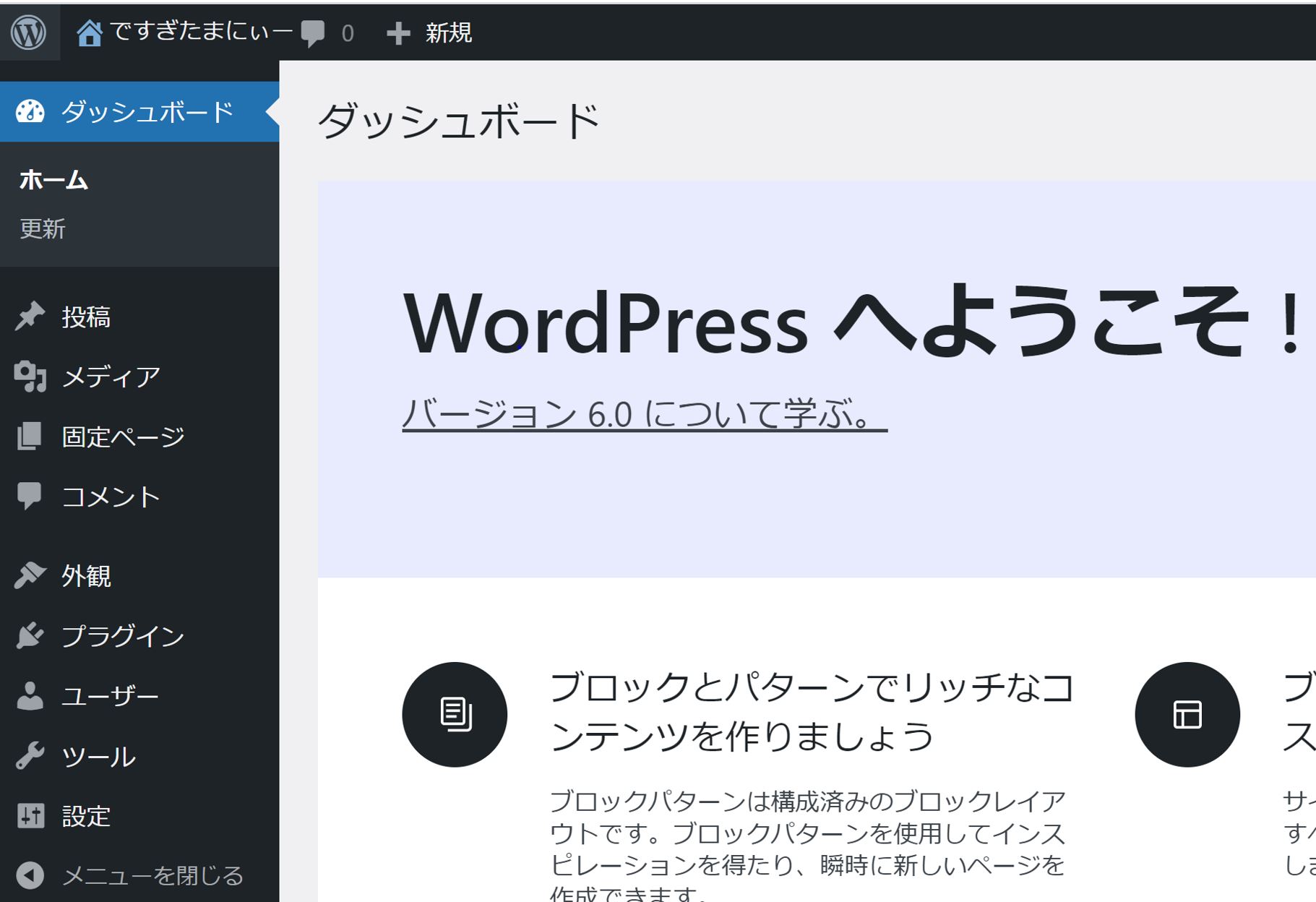
Task: Click the round layout icon in welcome panel
Action: 1187,714
